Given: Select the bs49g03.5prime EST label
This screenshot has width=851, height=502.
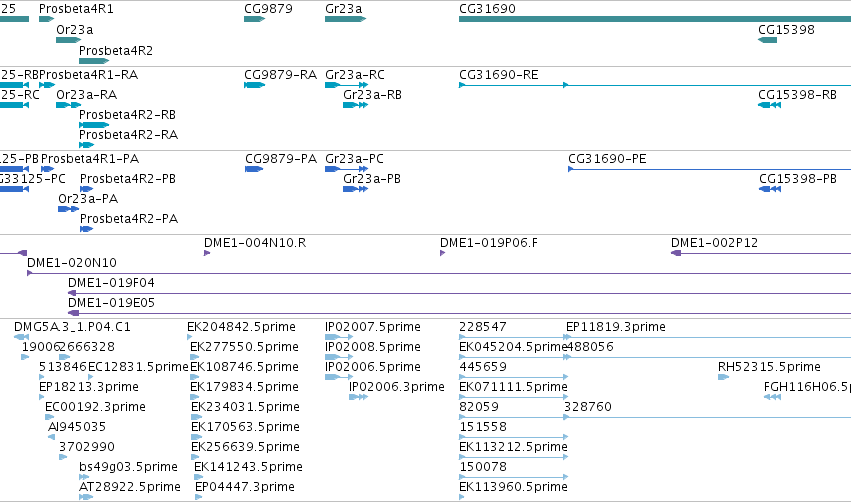Looking at the screenshot, I should click(129, 467).
